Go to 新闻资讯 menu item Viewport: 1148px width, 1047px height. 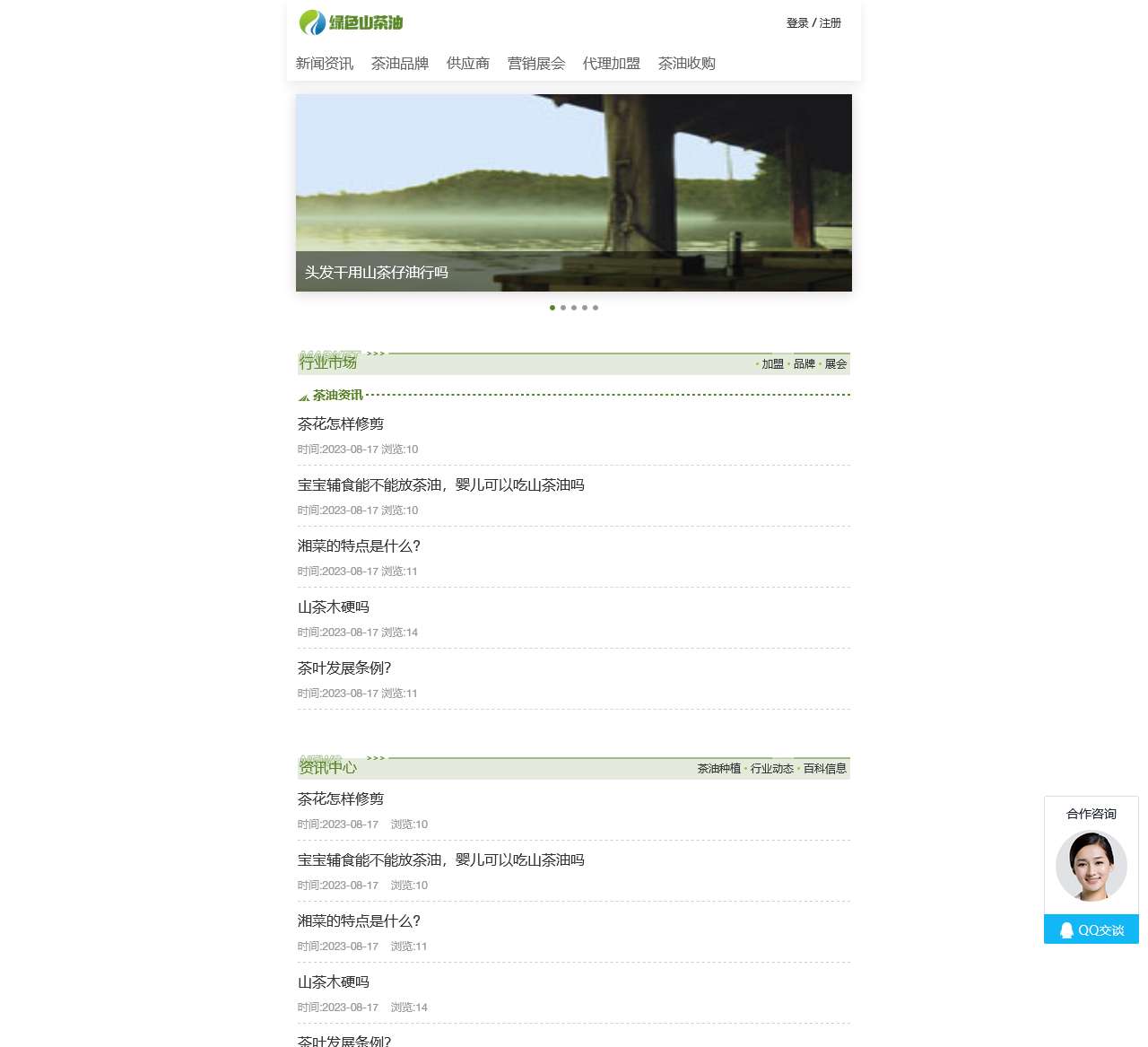point(325,64)
